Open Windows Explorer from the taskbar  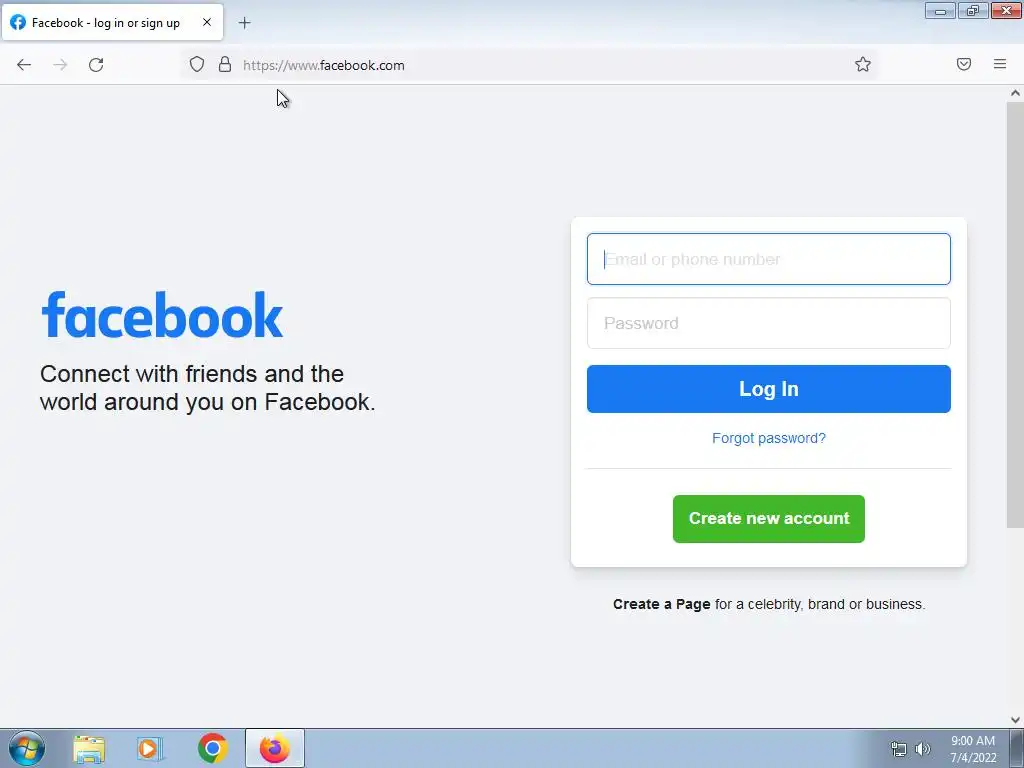tap(89, 749)
